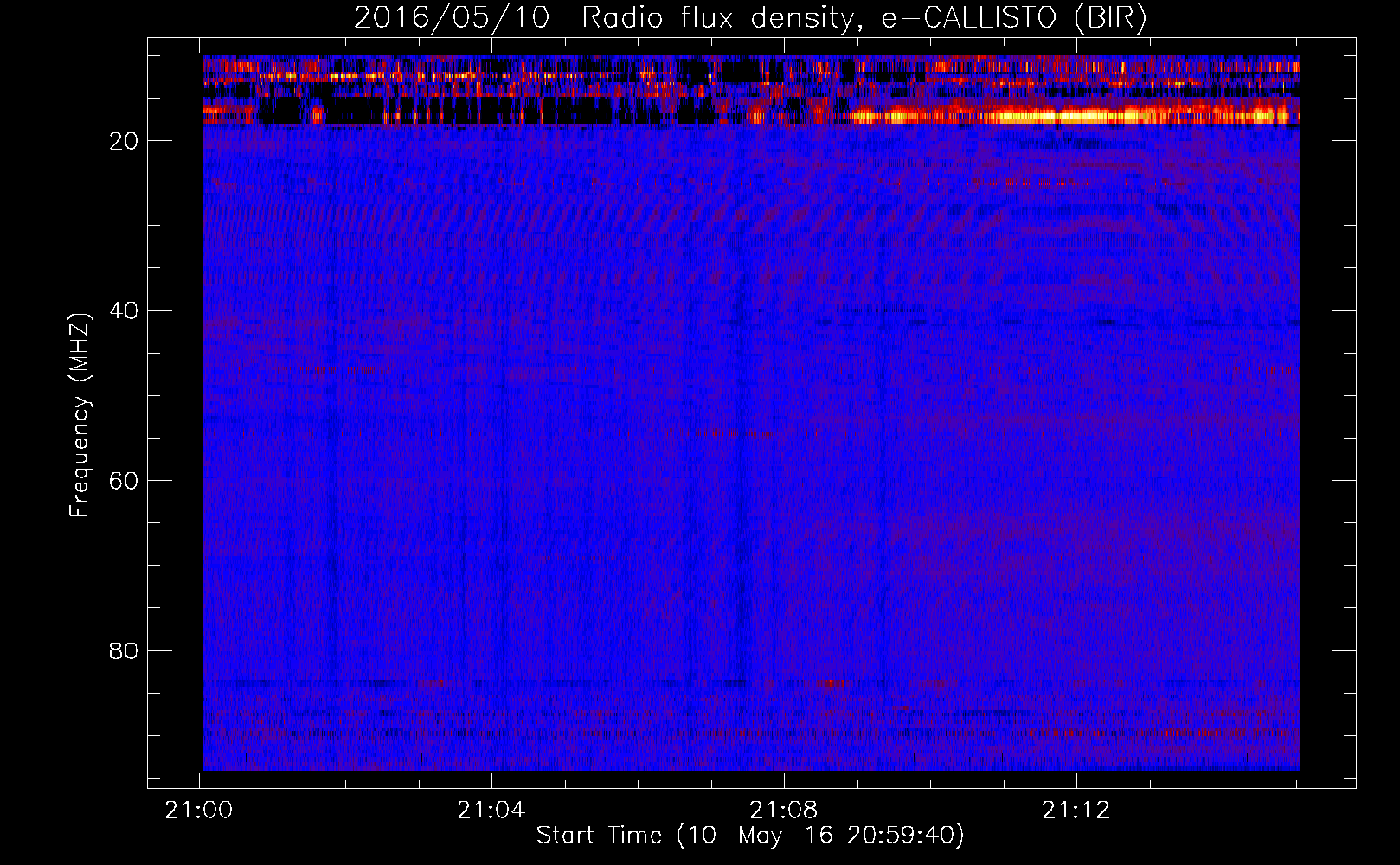Click the 20 MHz frequency tick label
The width and height of the screenshot is (1400, 865).
[124, 141]
